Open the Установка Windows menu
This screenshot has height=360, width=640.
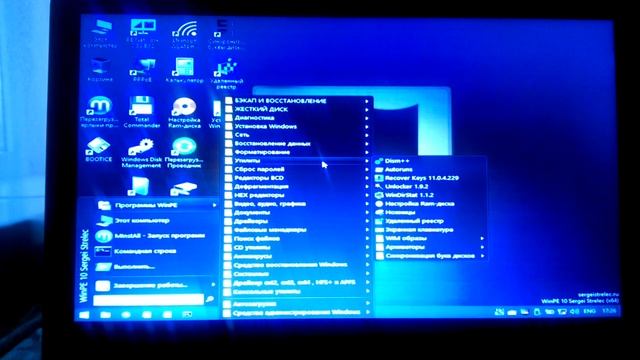(298, 127)
